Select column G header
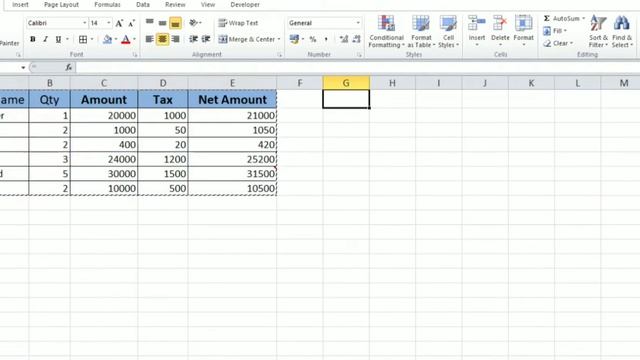The image size is (640, 360). click(346, 83)
